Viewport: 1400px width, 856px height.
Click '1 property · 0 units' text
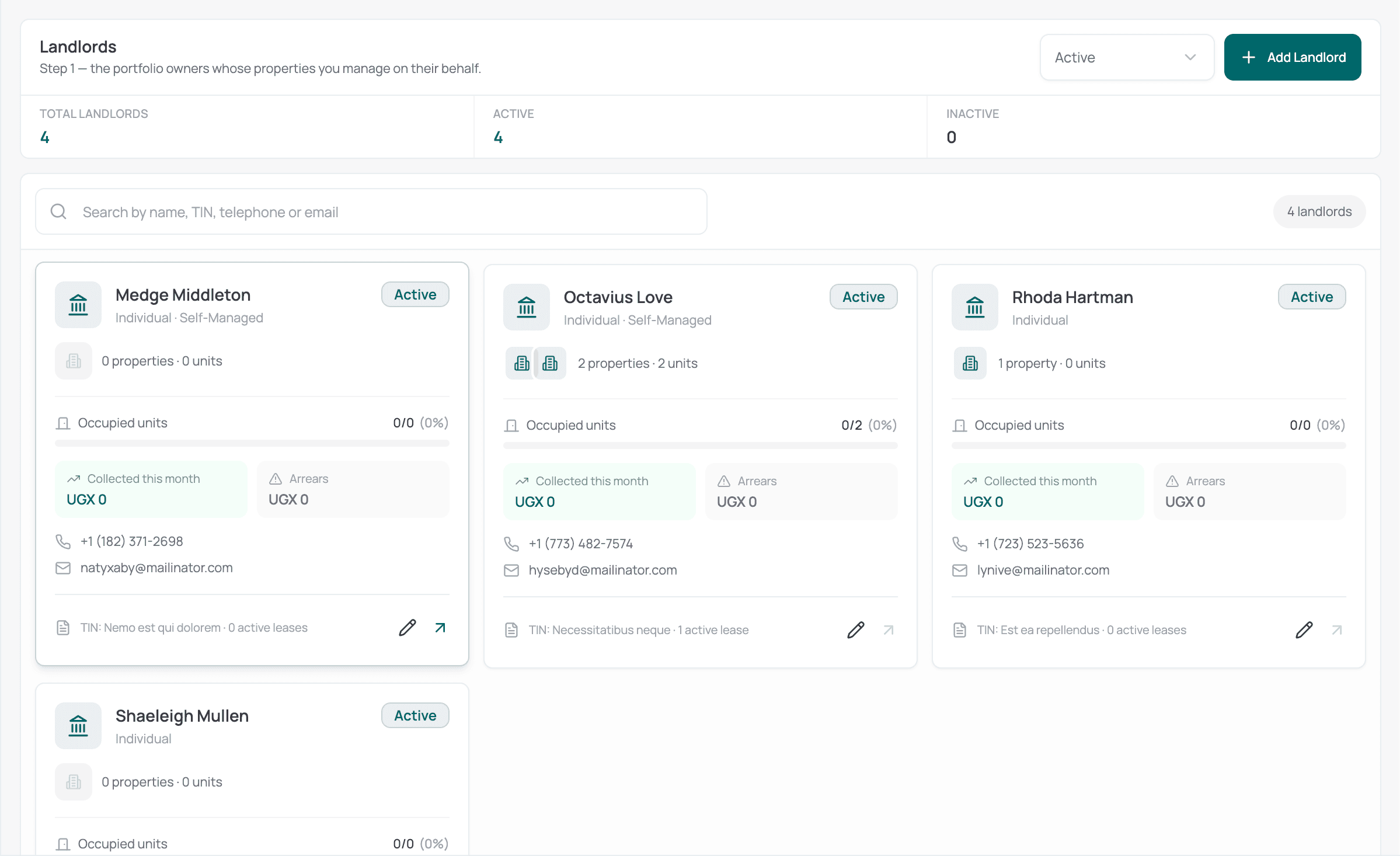tap(1051, 363)
